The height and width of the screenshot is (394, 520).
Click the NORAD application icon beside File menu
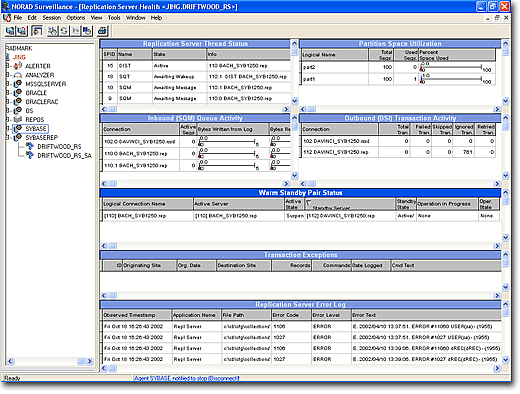7,18
